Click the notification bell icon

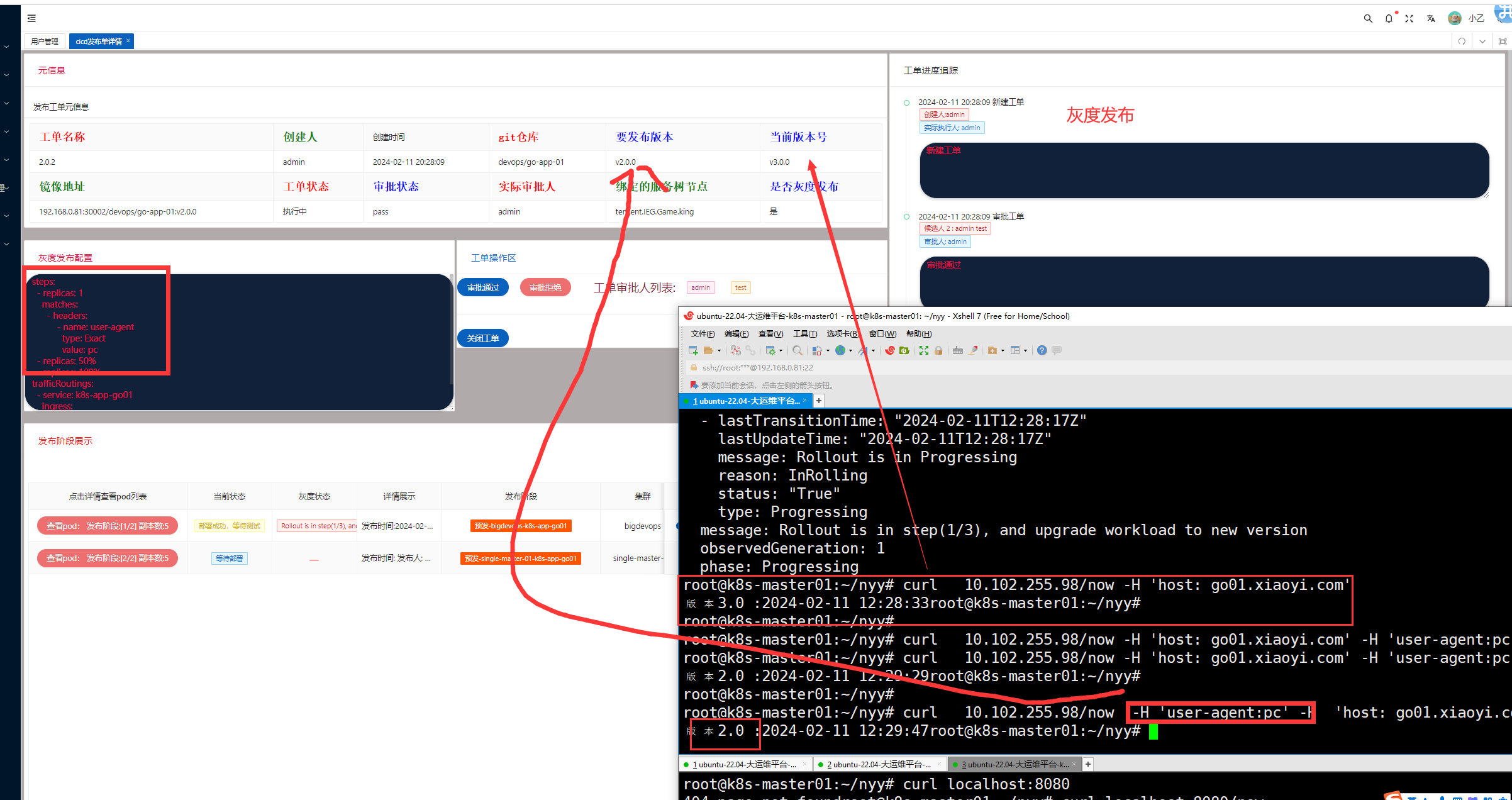1389,18
